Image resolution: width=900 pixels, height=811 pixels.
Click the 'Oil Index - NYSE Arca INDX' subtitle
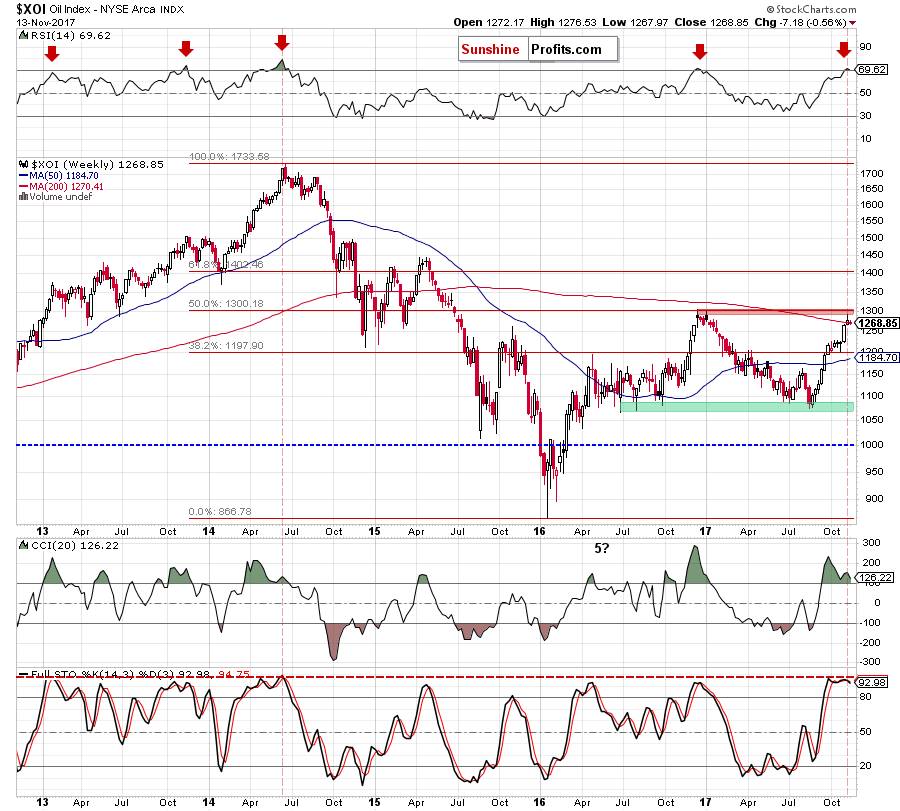(117, 9)
